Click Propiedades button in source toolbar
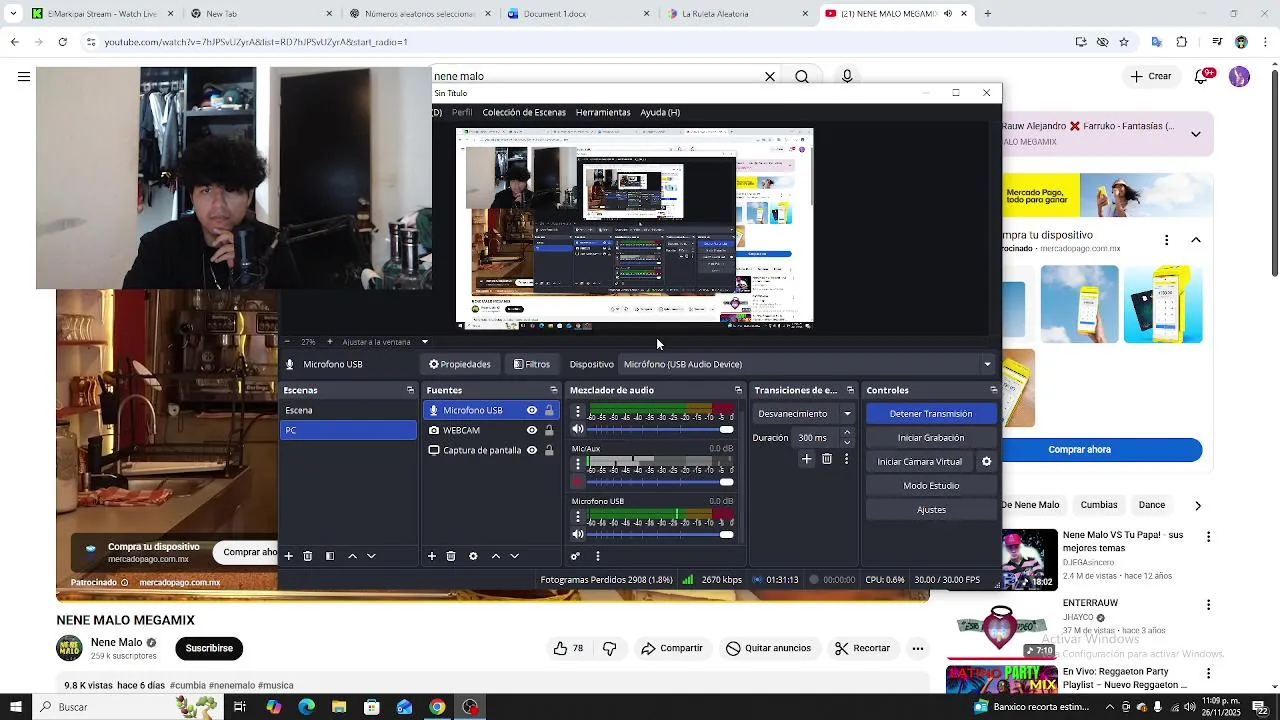The width and height of the screenshot is (1280, 720). point(459,364)
